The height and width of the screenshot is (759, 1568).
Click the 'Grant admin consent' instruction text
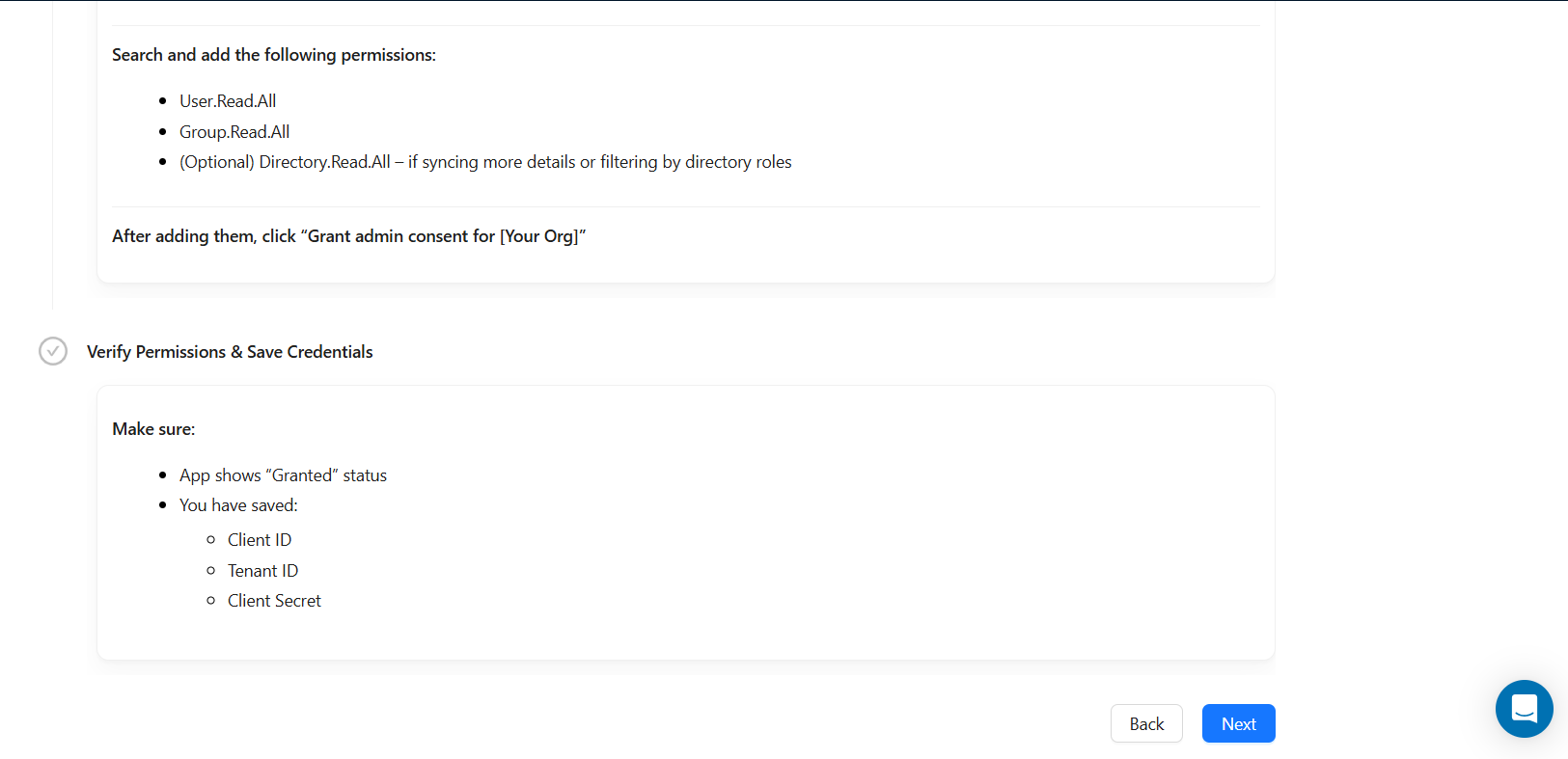click(349, 236)
